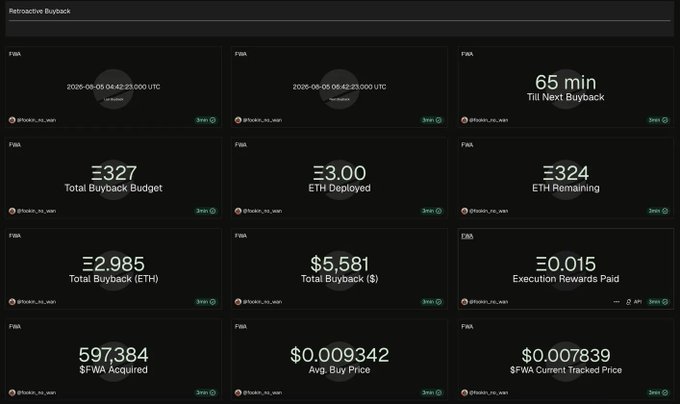Click the 3min refresh badge on Next Buyback card
Viewport: 680px width, 404px height.
[432, 120]
